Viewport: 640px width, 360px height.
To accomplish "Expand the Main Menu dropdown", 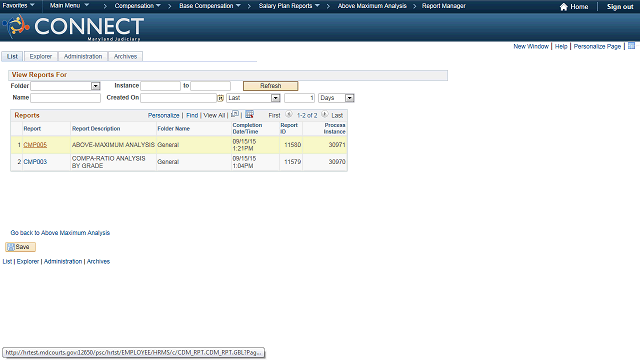I will 69,6.
